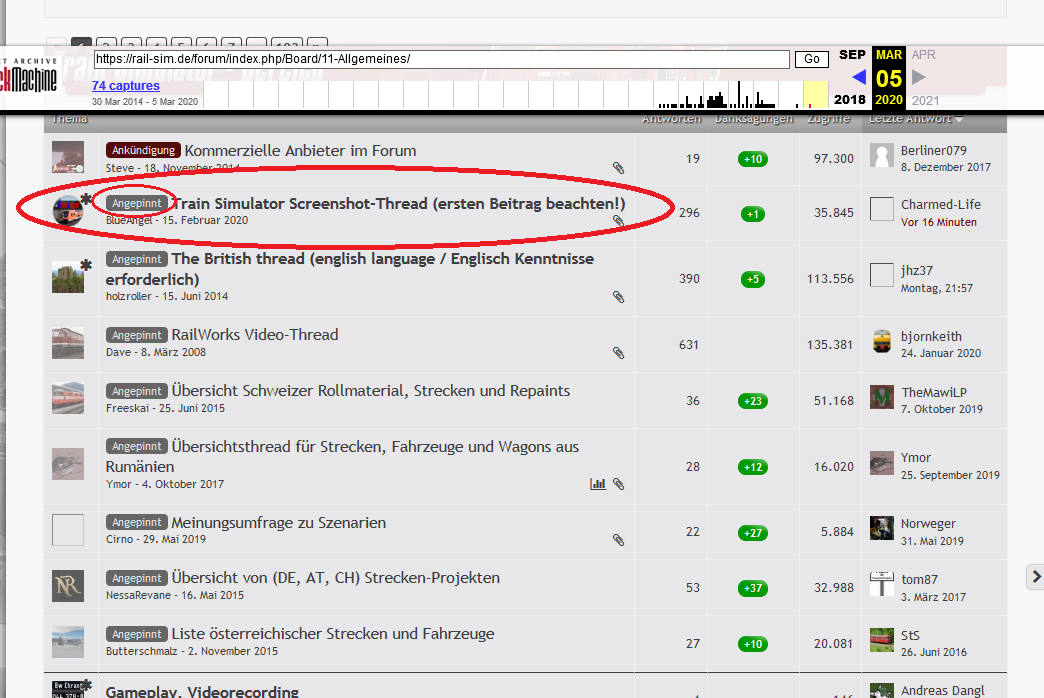The image size is (1044, 698).
Task: Click StS's avatar in last reply column
Action: pyautogui.click(x=882, y=640)
